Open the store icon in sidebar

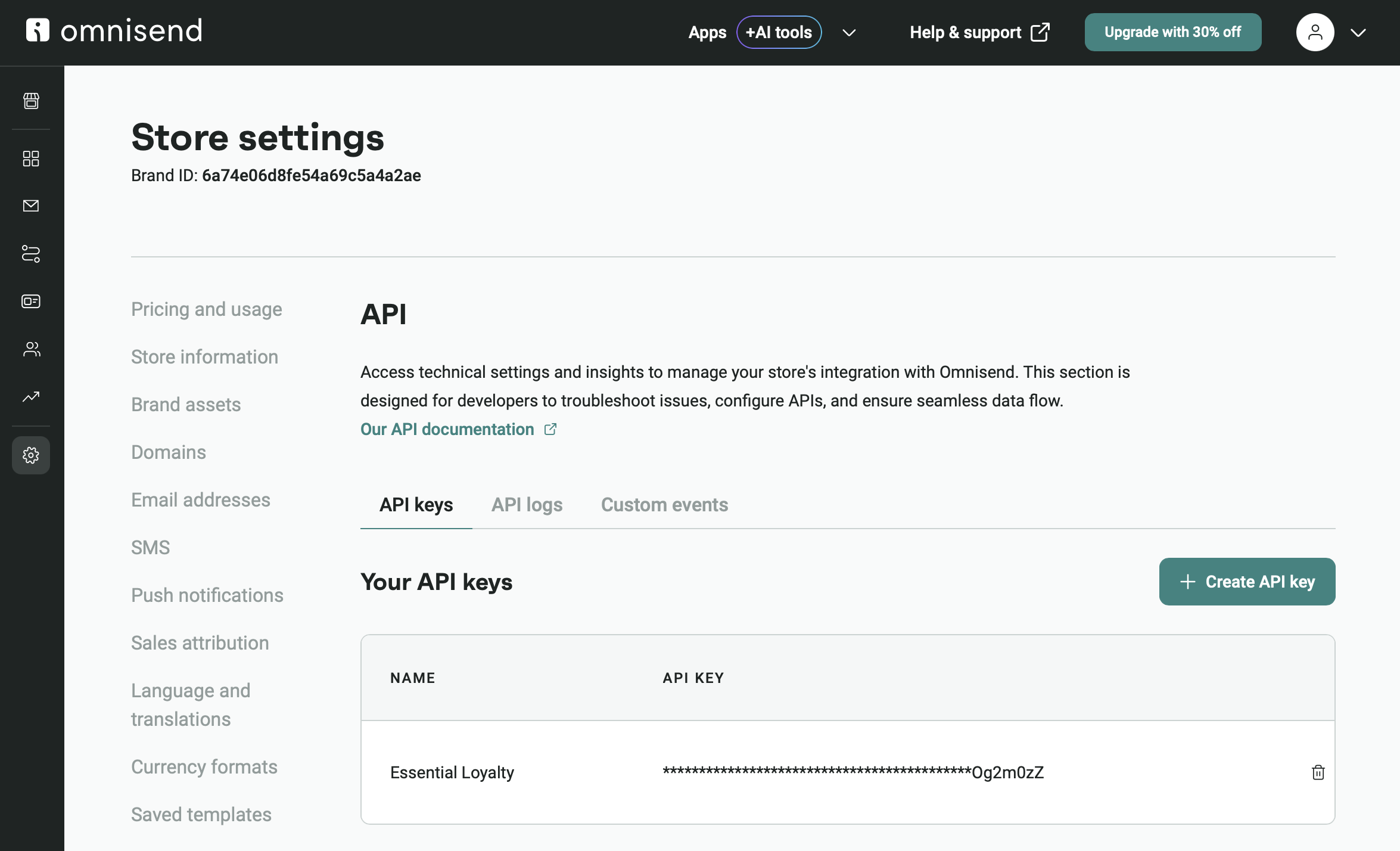click(31, 101)
